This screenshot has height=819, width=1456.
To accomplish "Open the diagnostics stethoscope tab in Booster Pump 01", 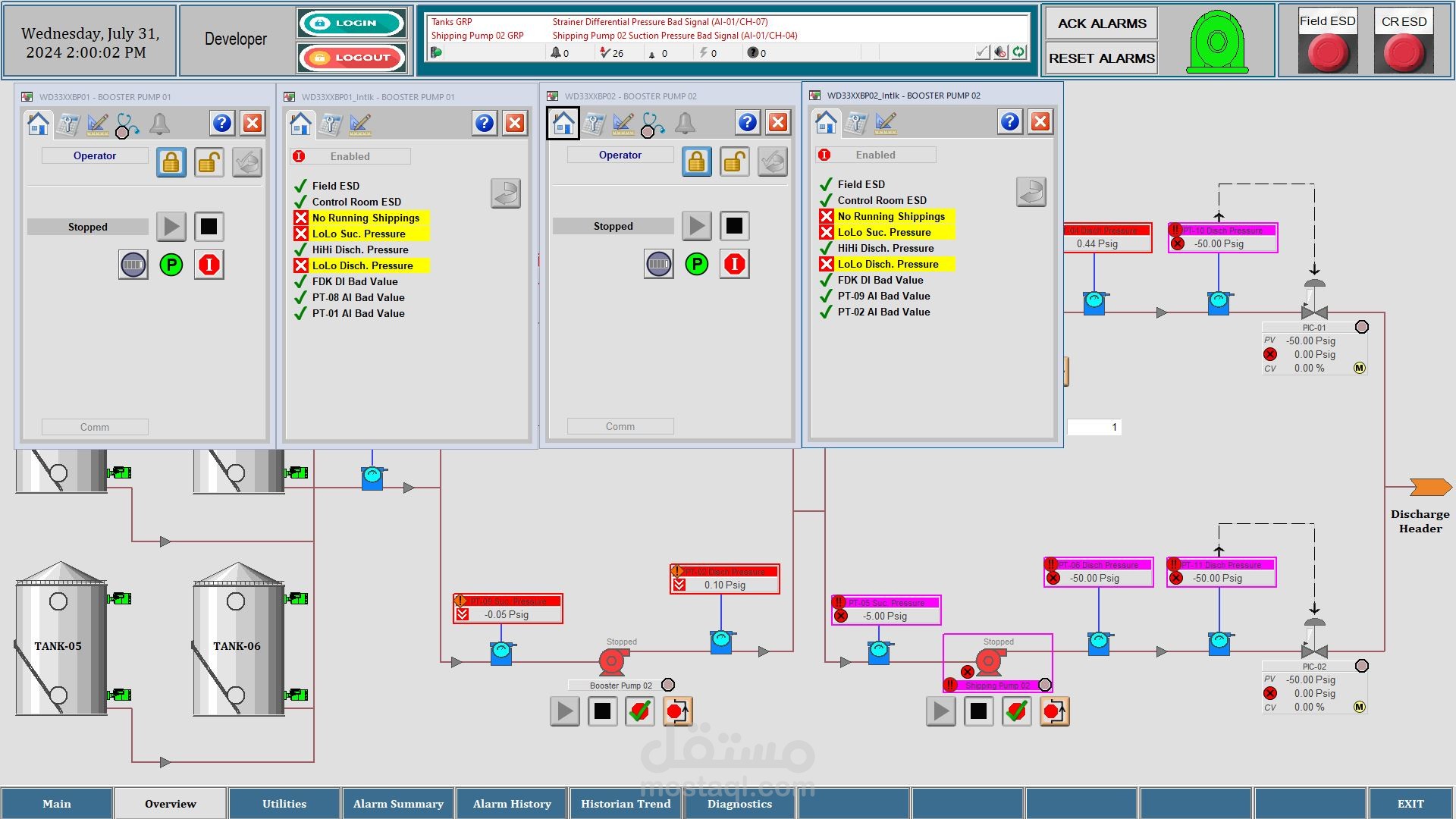I will (x=127, y=124).
